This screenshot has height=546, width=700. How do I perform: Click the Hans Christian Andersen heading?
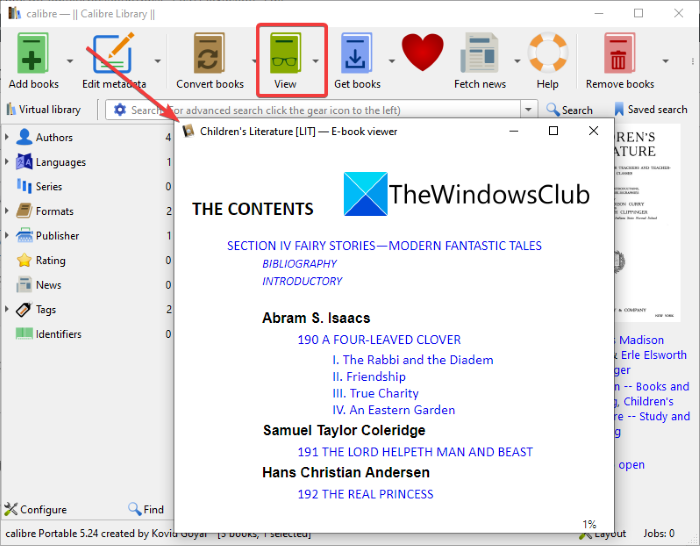coord(346,472)
